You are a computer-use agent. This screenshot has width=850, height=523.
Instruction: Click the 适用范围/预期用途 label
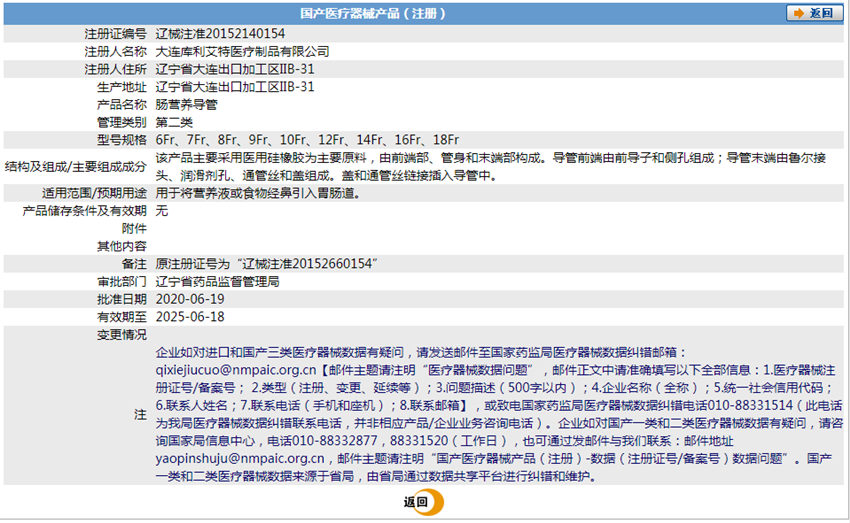tap(94, 193)
